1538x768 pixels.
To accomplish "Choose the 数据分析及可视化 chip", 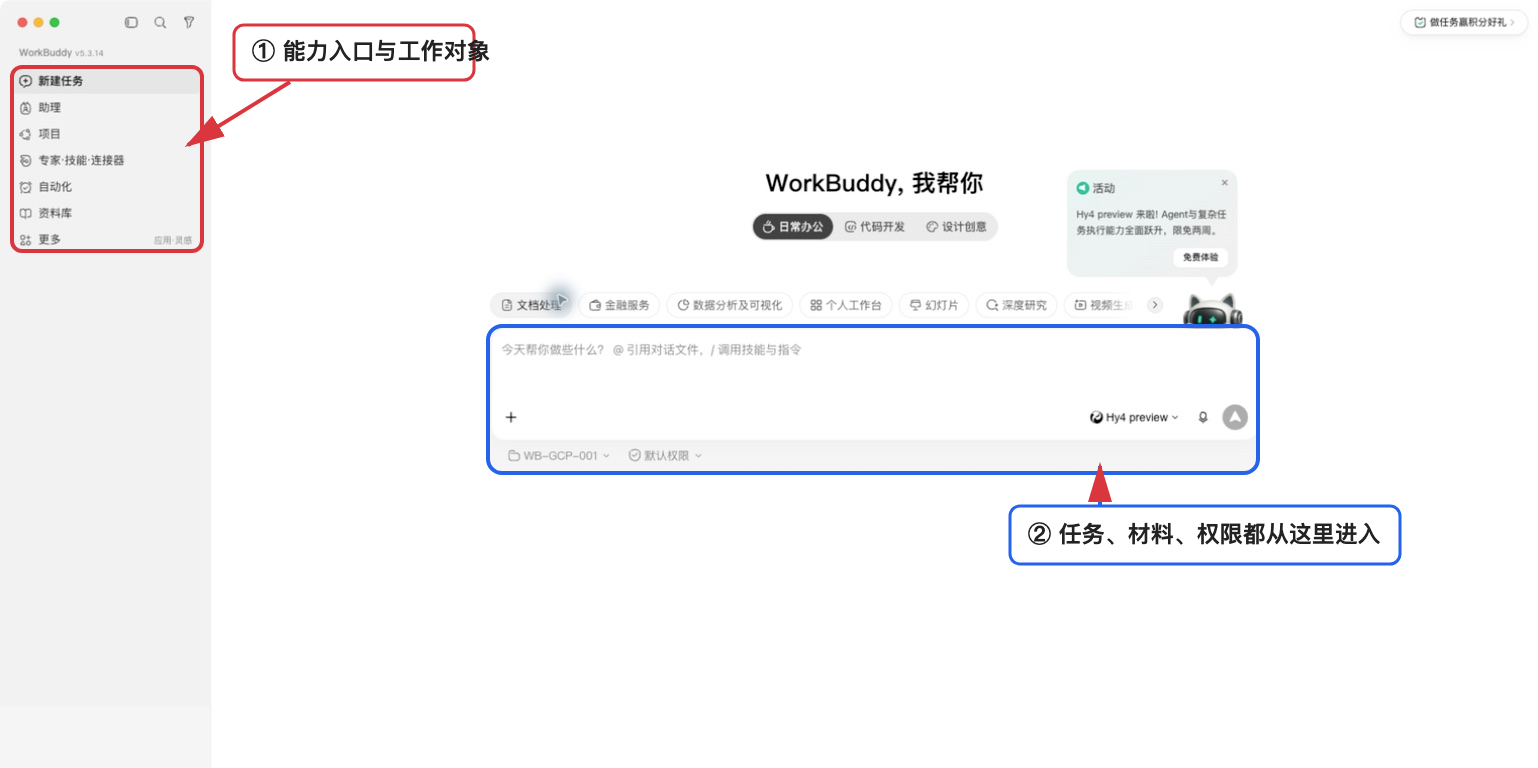I will [x=730, y=305].
